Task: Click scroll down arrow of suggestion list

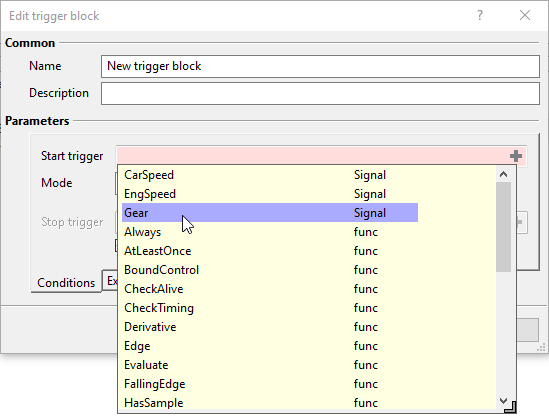Action: (x=503, y=401)
